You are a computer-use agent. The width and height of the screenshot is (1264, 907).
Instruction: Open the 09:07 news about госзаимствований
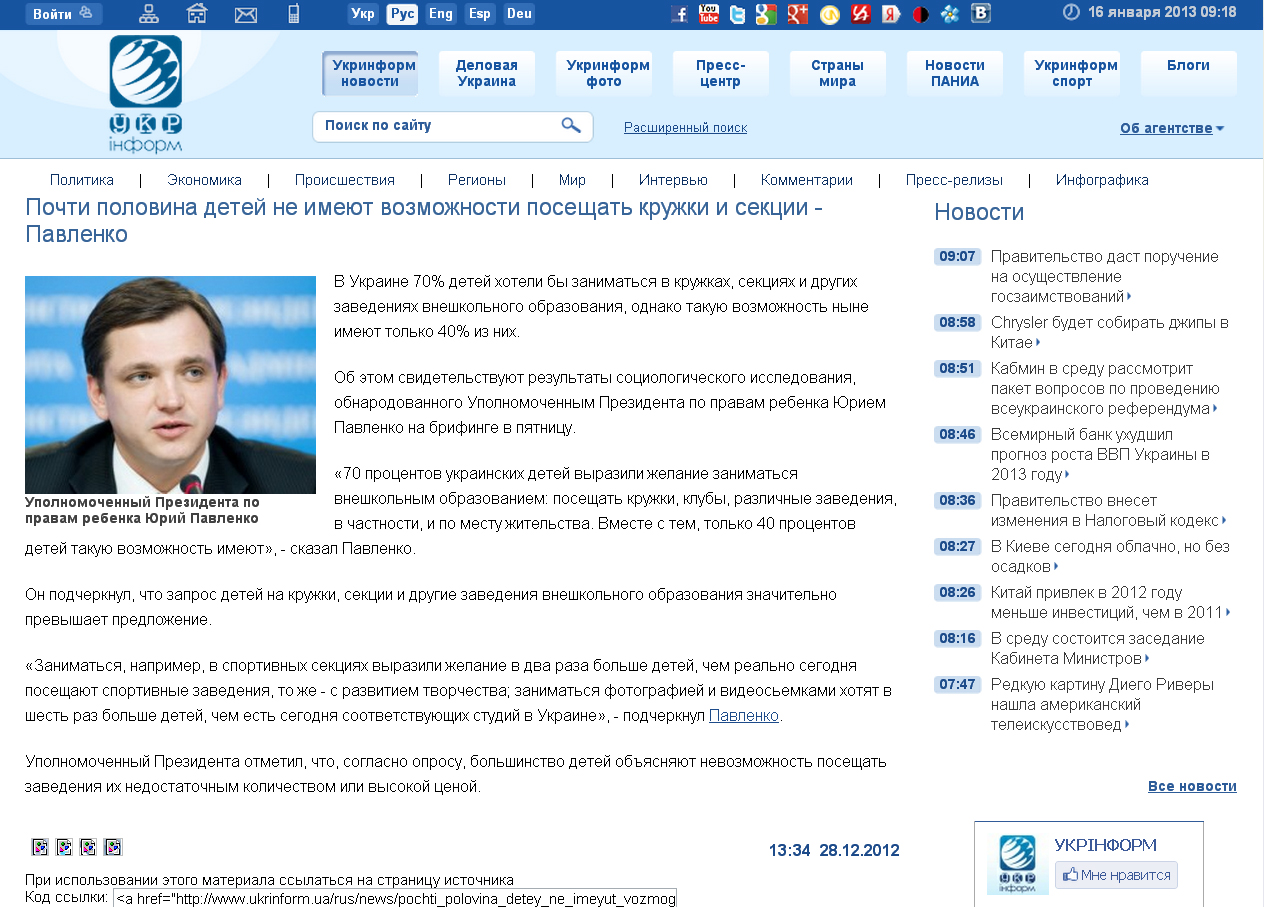(x=1105, y=276)
